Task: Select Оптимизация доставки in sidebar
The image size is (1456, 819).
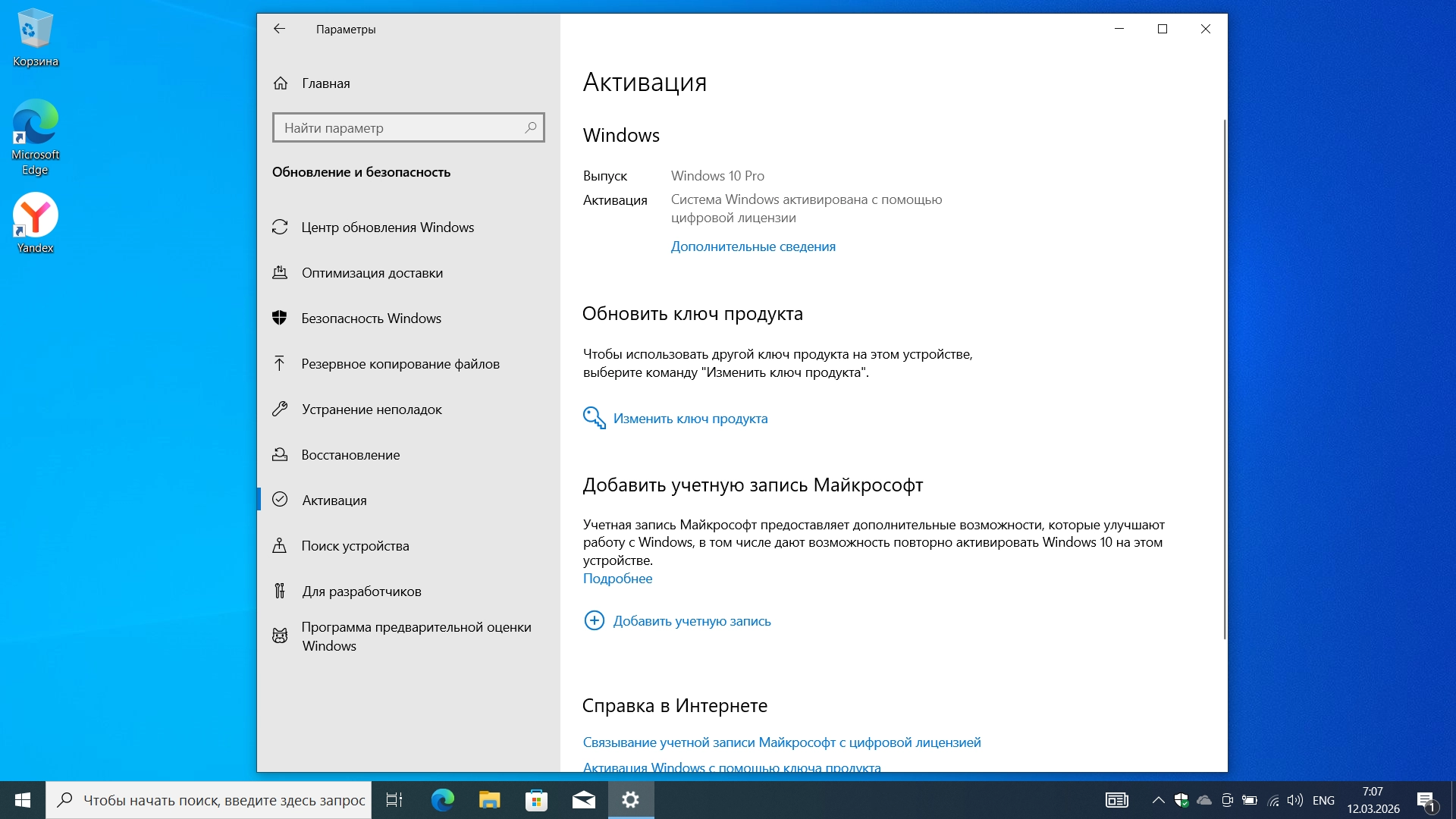Action: coord(372,273)
